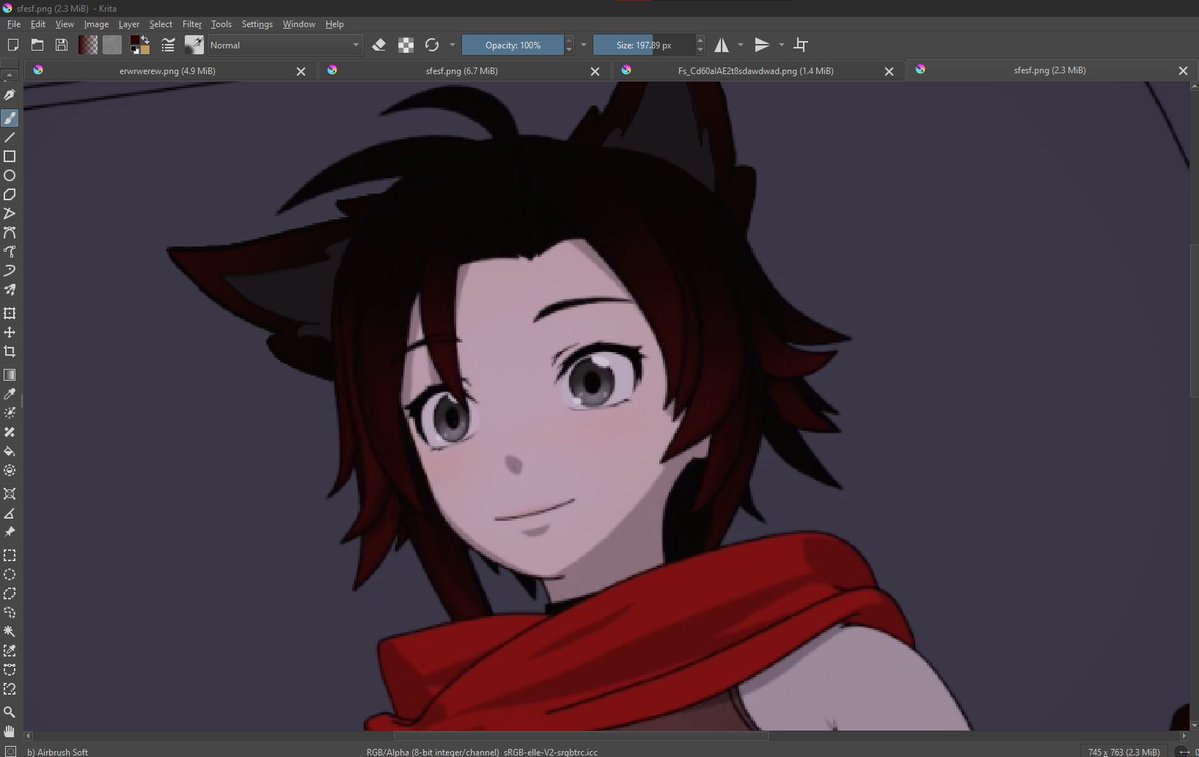Select the Rectangle shape tool
Image resolution: width=1199 pixels, height=757 pixels.
pyautogui.click(x=9, y=156)
